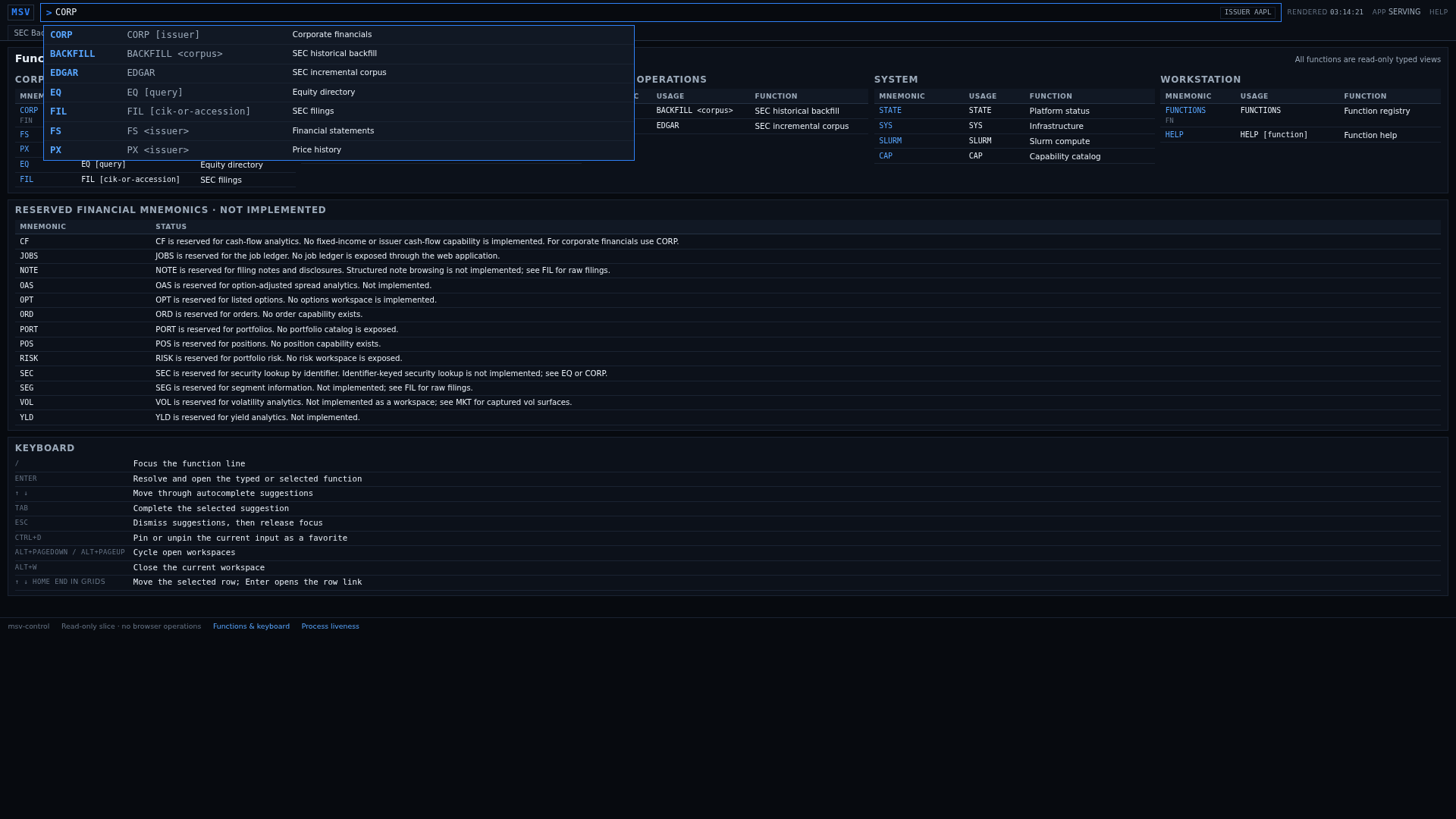Image resolution: width=1456 pixels, height=819 pixels.
Task: Click the OAS reserved mnemonic row
Action: point(728,286)
